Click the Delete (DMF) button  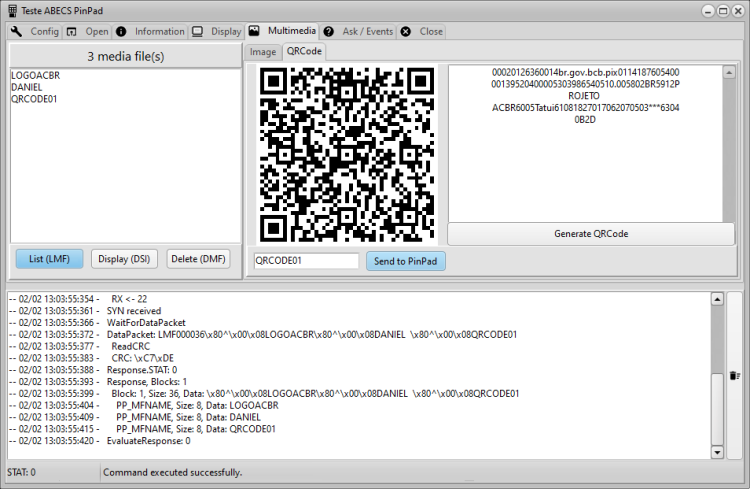click(198, 259)
